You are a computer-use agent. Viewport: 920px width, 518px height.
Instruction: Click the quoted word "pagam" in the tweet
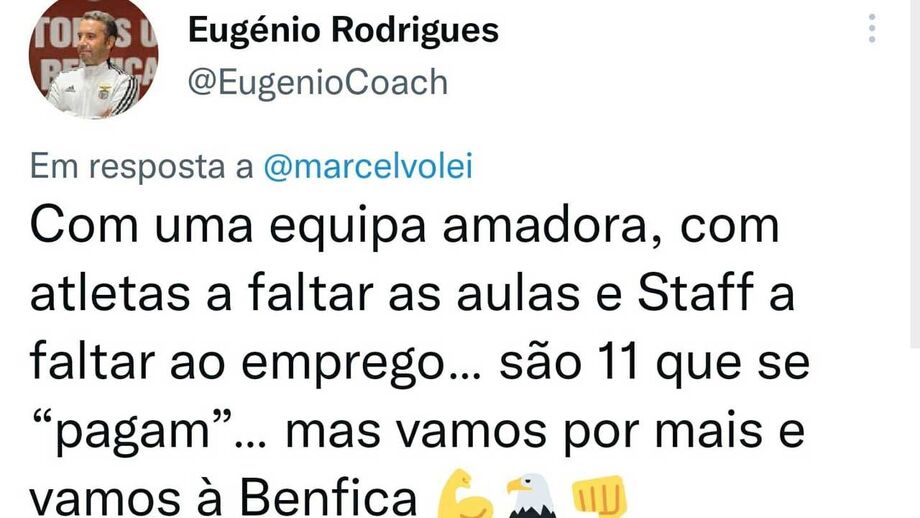coord(131,433)
